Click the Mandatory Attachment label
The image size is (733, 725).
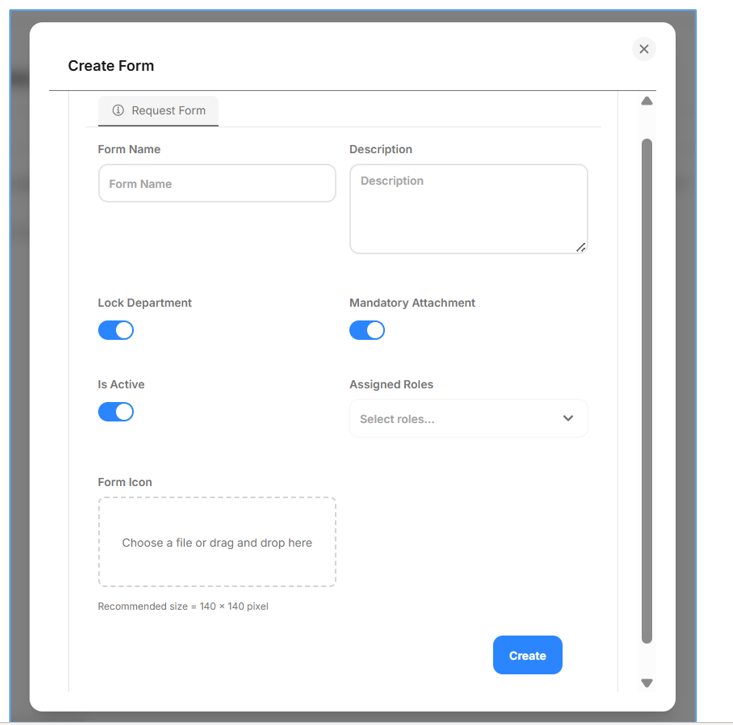[412, 303]
